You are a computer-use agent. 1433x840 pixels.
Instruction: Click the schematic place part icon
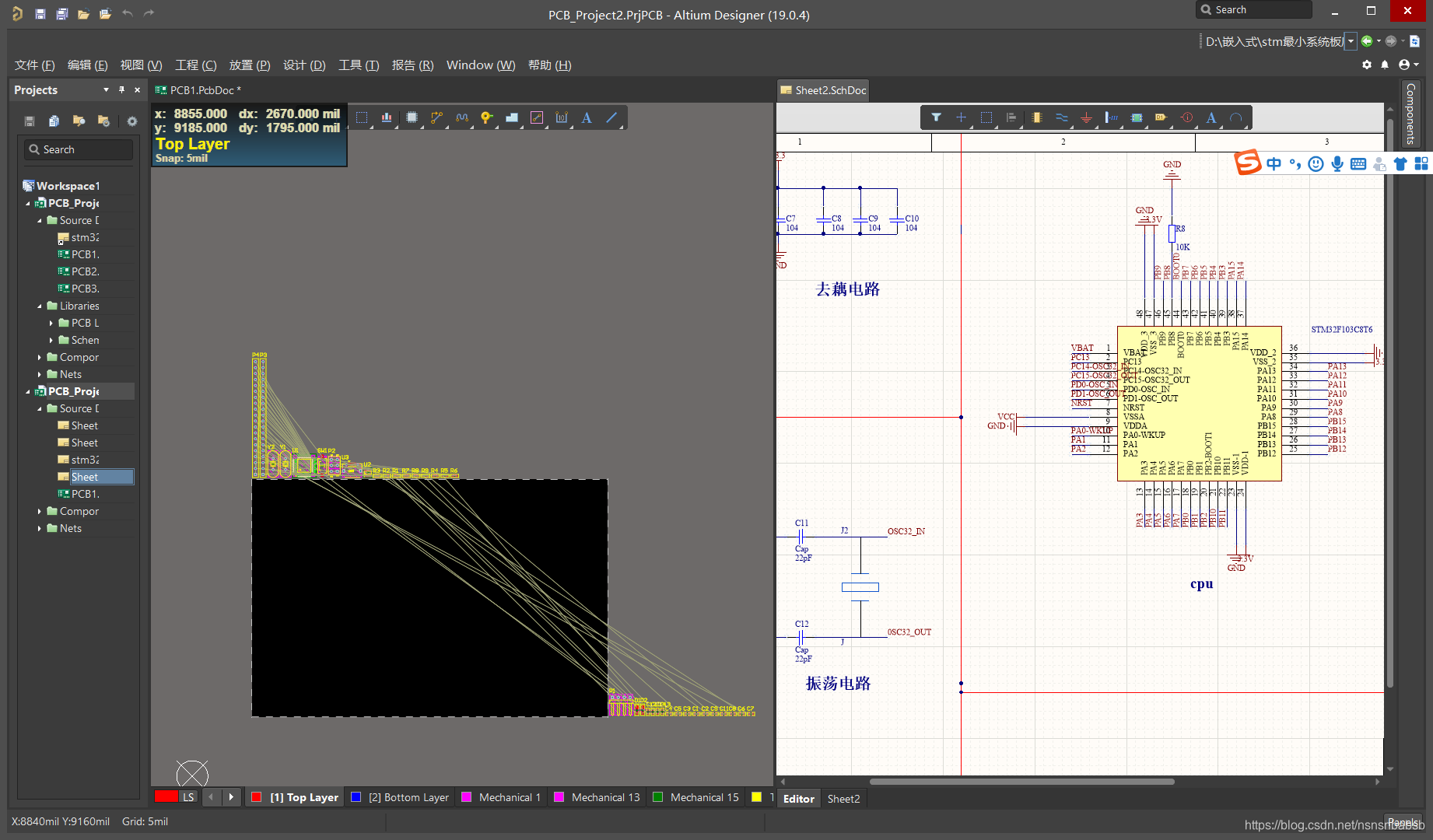pos(1036,117)
